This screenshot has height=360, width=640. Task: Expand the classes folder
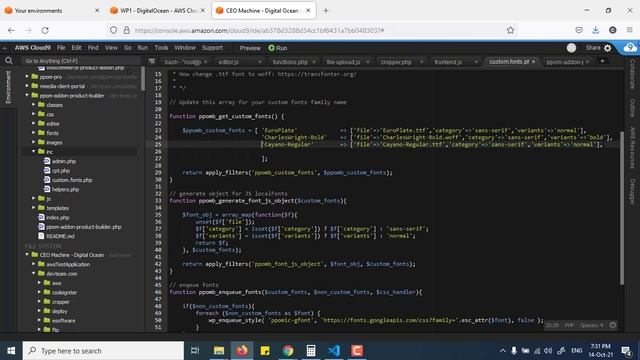pos(34,104)
